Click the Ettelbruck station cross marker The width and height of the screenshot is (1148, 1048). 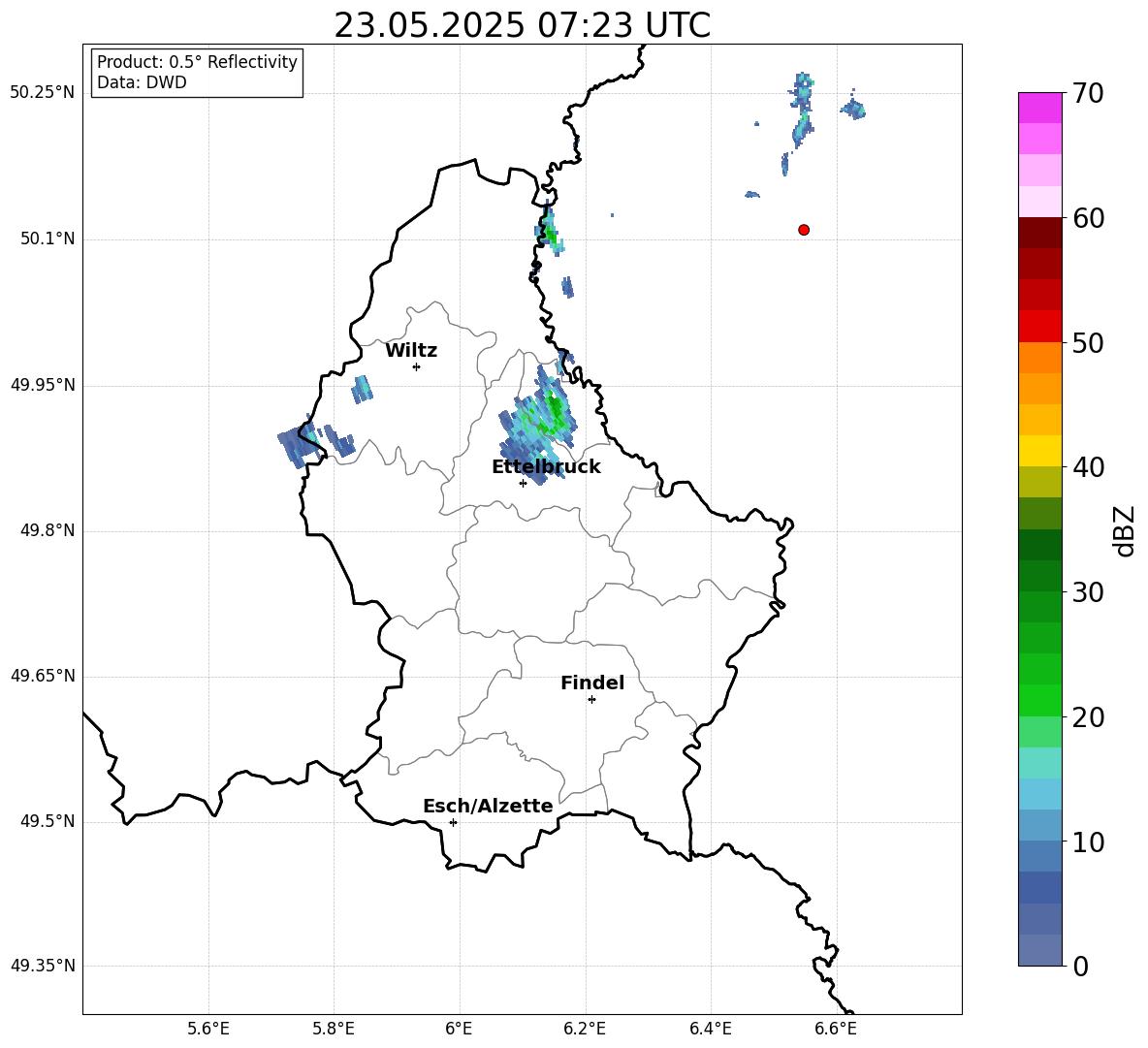point(523,483)
